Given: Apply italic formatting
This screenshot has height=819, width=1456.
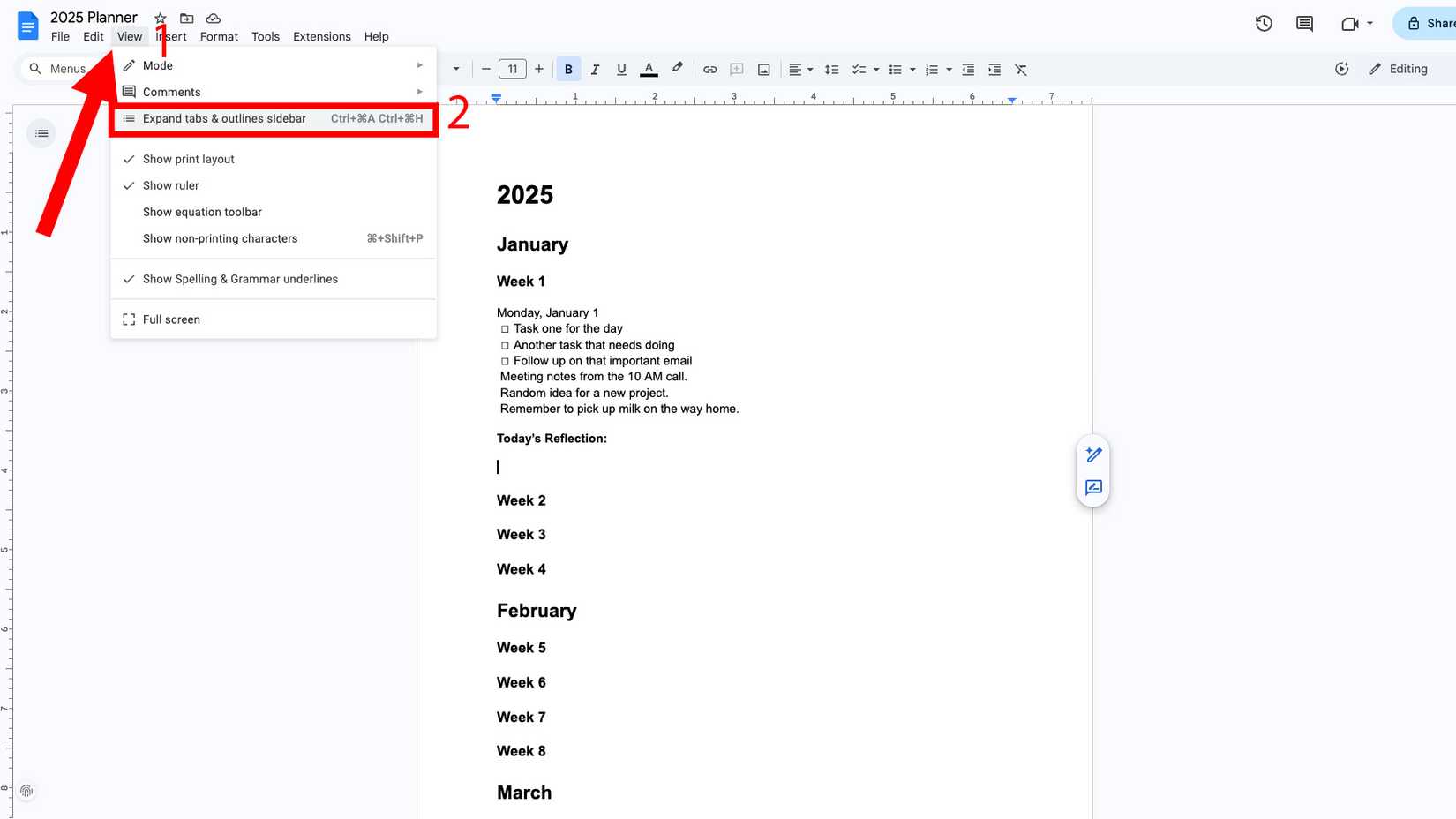Looking at the screenshot, I should [595, 69].
